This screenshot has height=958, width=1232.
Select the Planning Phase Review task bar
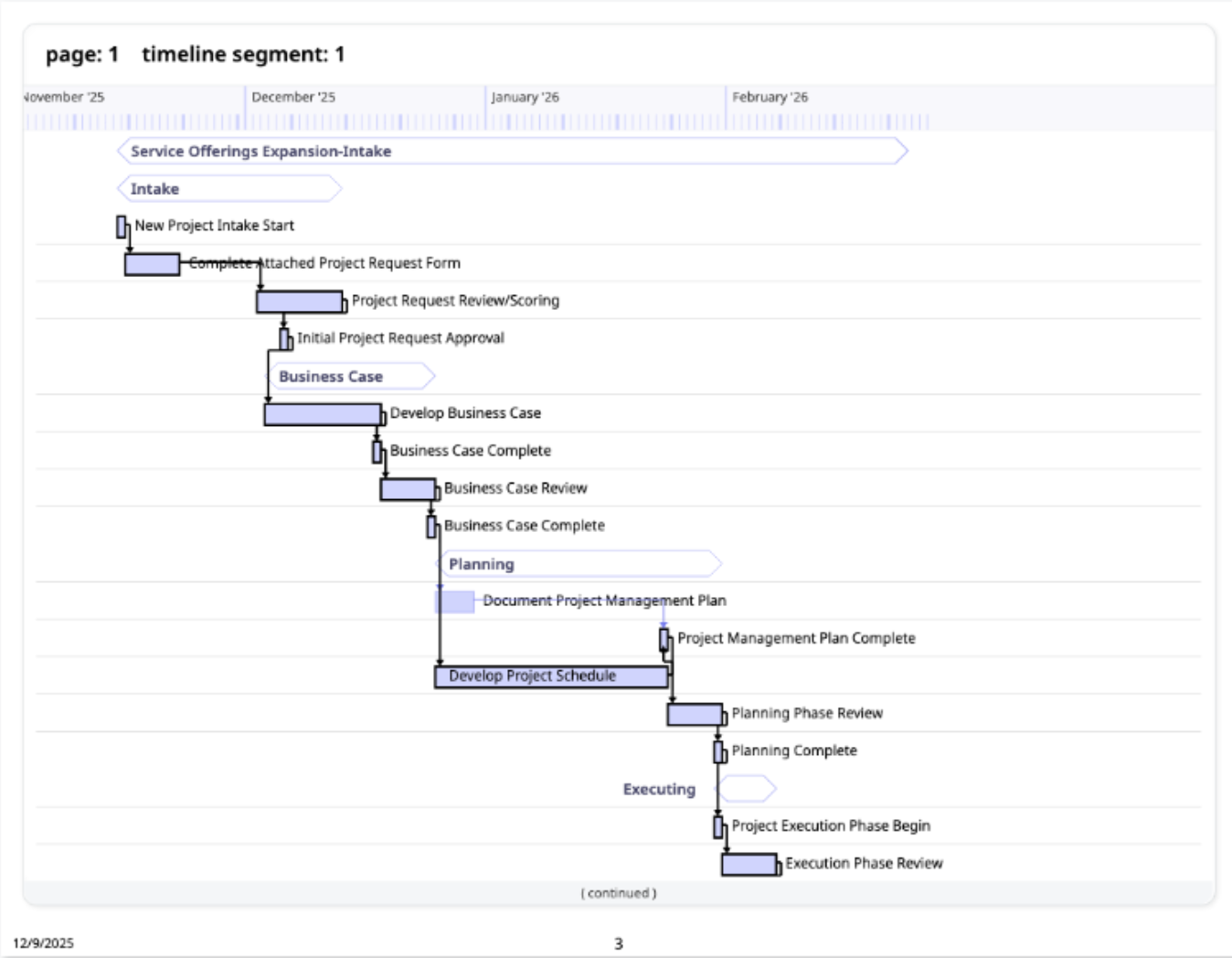tap(695, 714)
